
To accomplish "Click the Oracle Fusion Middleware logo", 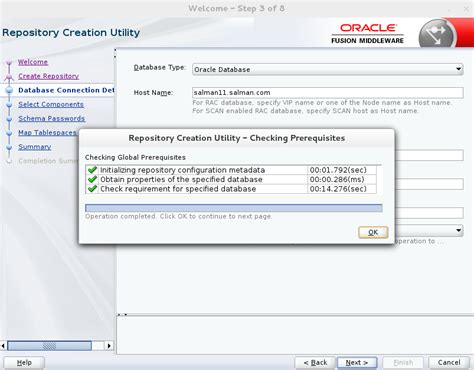I will tap(368, 33).
